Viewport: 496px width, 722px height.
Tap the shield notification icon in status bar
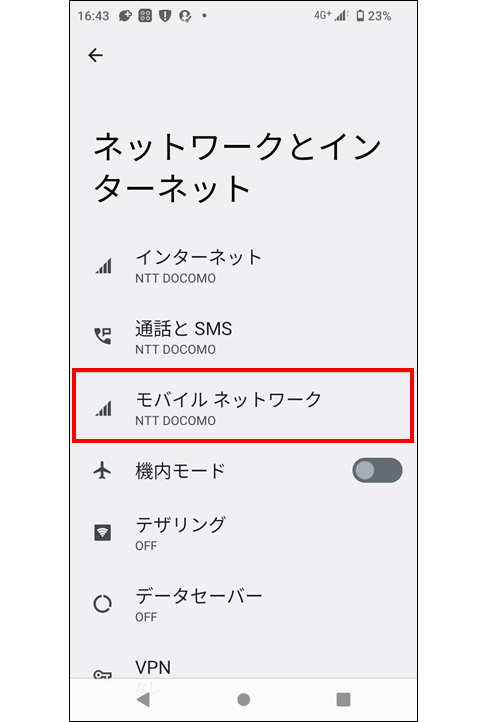click(165, 16)
